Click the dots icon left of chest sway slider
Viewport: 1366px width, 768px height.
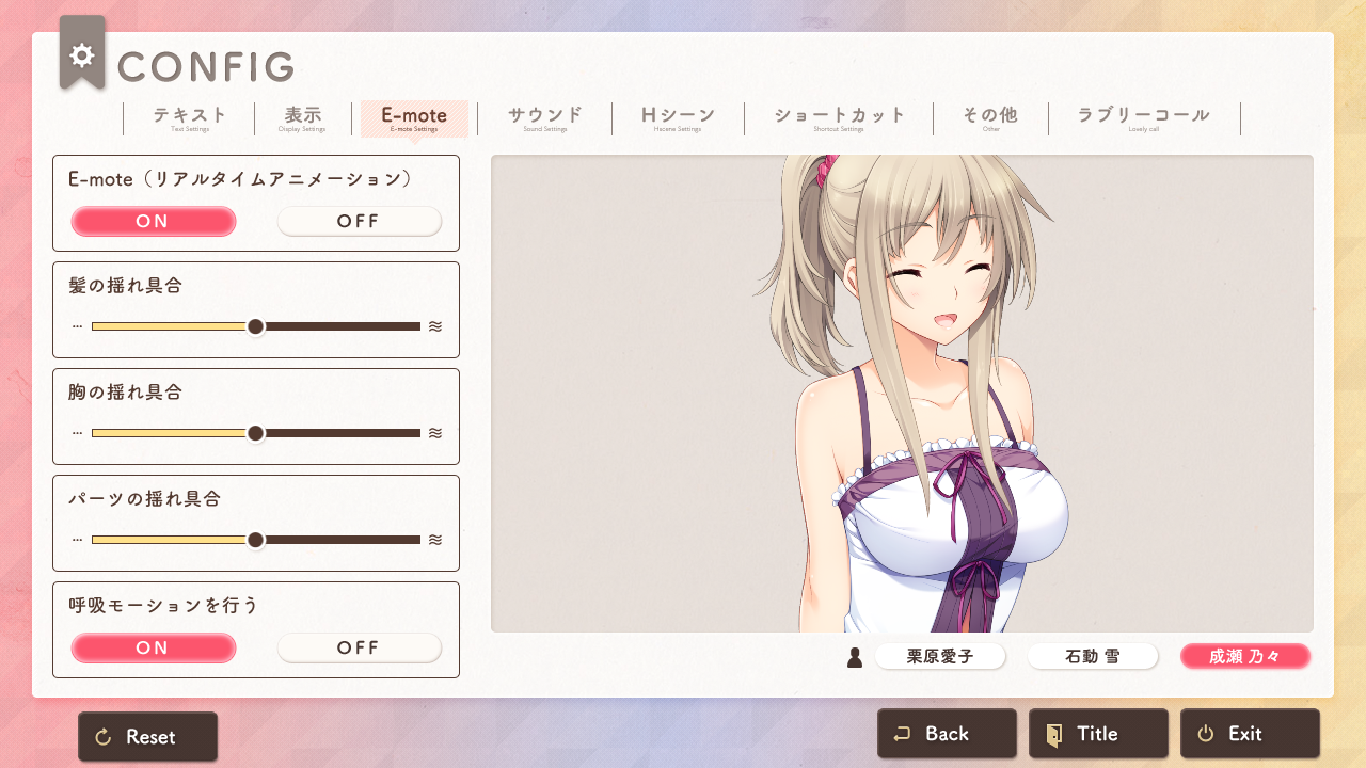click(77, 433)
